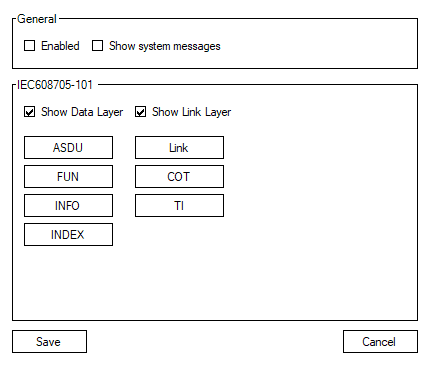
Task: Enable the Enabled checkbox
Action: click(x=29, y=46)
